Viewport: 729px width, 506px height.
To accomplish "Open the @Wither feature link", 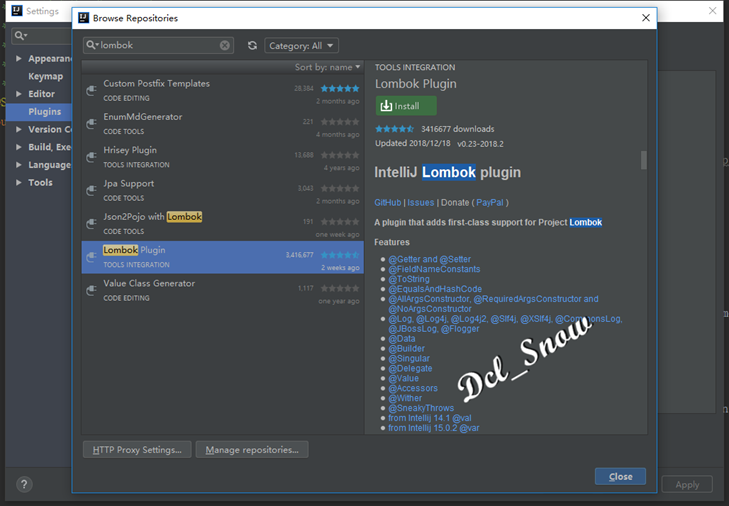I will click(x=405, y=398).
